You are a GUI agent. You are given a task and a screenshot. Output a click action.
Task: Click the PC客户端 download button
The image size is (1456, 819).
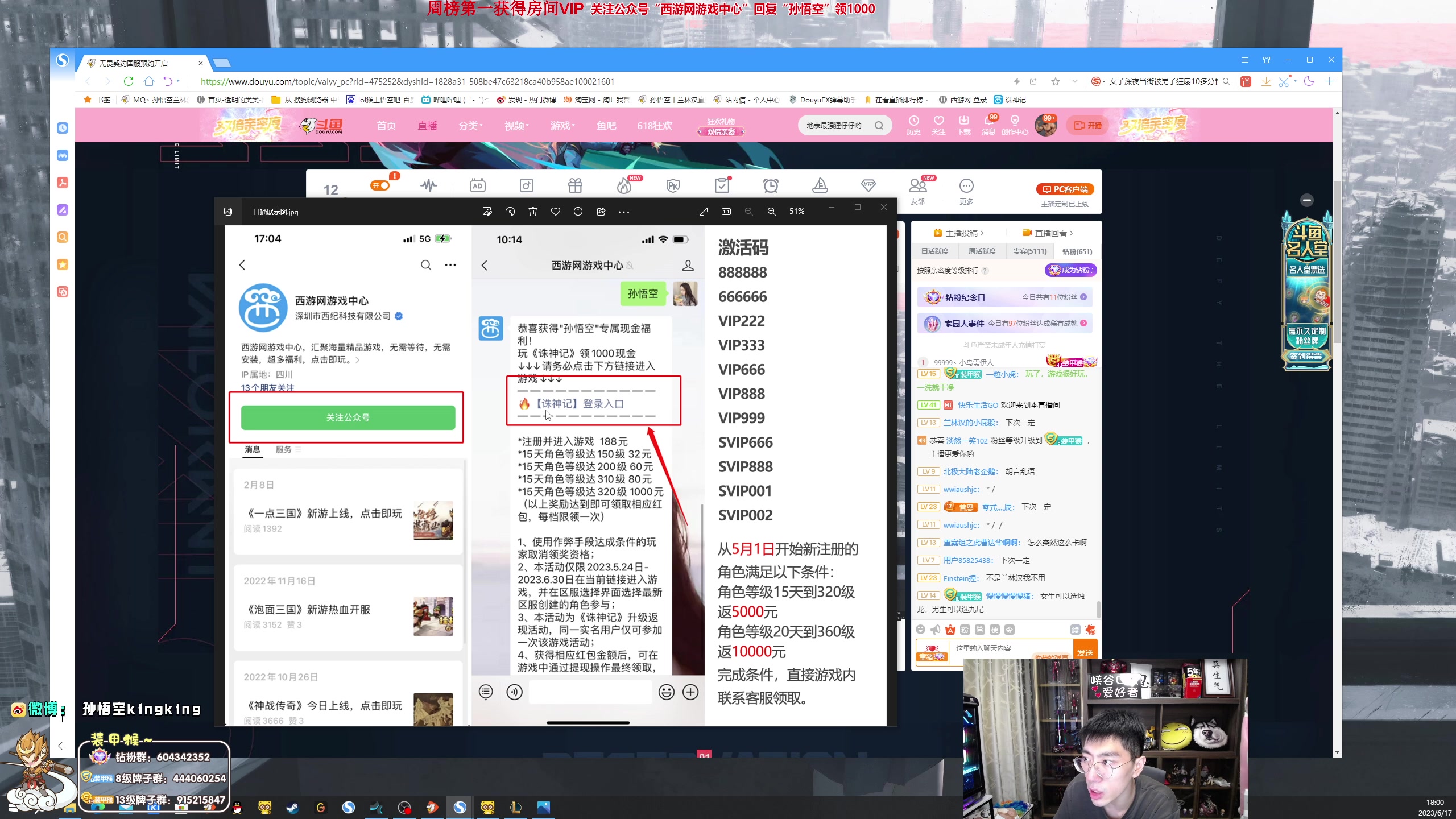click(x=1065, y=189)
